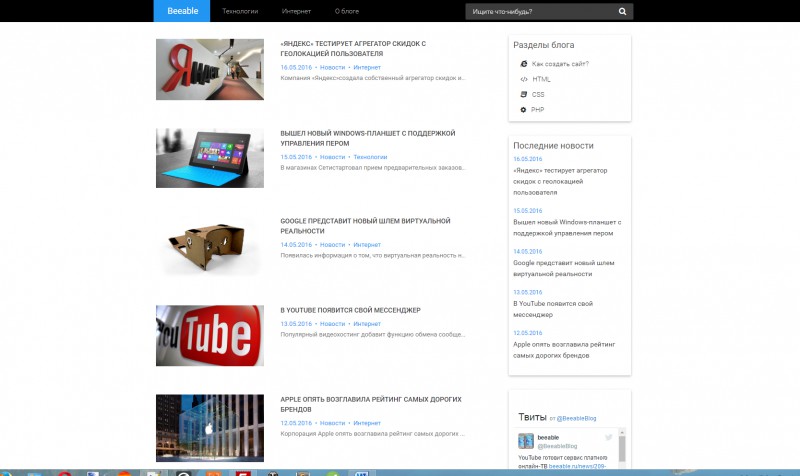800x476 pixels.
Task: Open the Как создать сайт? blog section
Action: click(560, 64)
